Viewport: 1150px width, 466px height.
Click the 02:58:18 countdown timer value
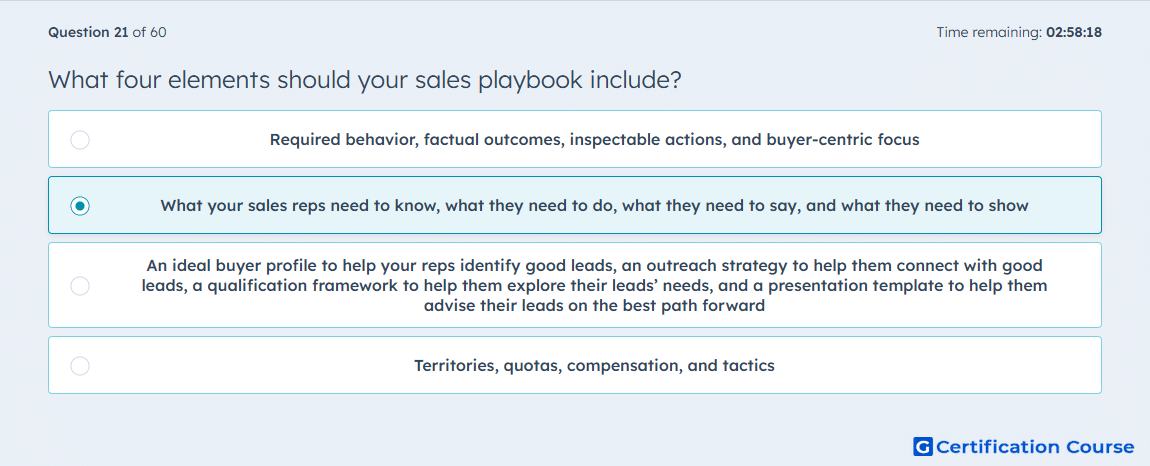pos(1074,32)
